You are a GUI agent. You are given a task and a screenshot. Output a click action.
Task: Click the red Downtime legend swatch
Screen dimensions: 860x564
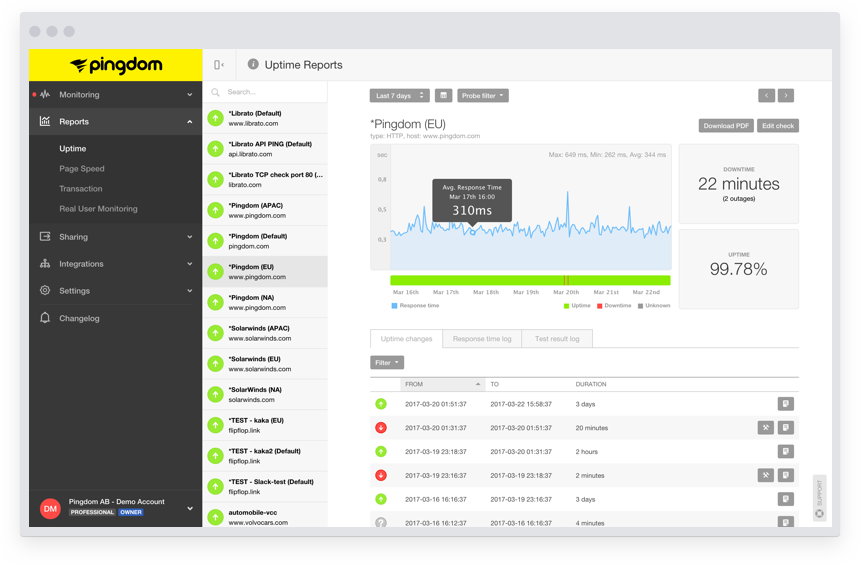click(x=599, y=306)
